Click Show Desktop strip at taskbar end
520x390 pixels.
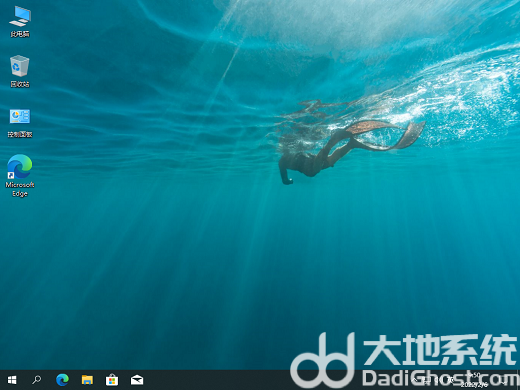pos(519,380)
